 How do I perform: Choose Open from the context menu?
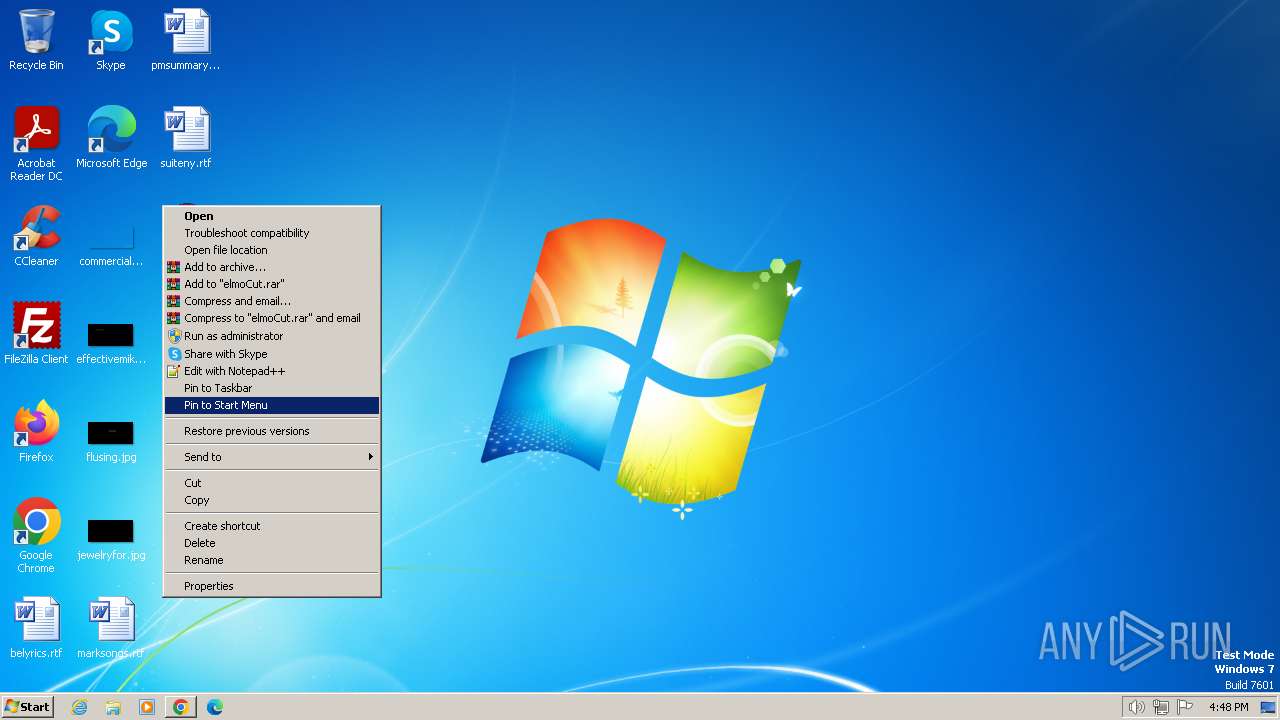pos(272,216)
